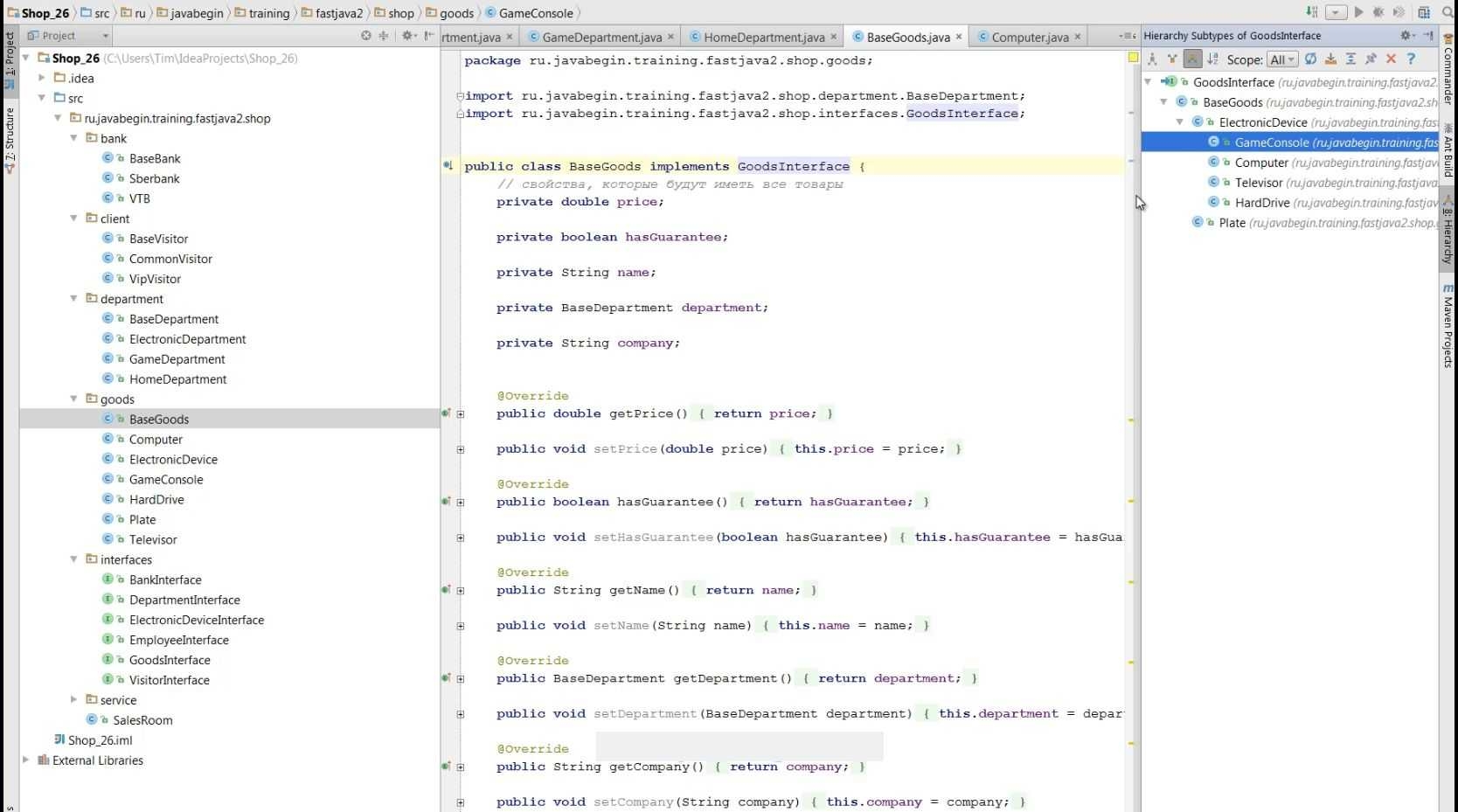
Task: Collapse the department package folder
Action: [x=73, y=299]
